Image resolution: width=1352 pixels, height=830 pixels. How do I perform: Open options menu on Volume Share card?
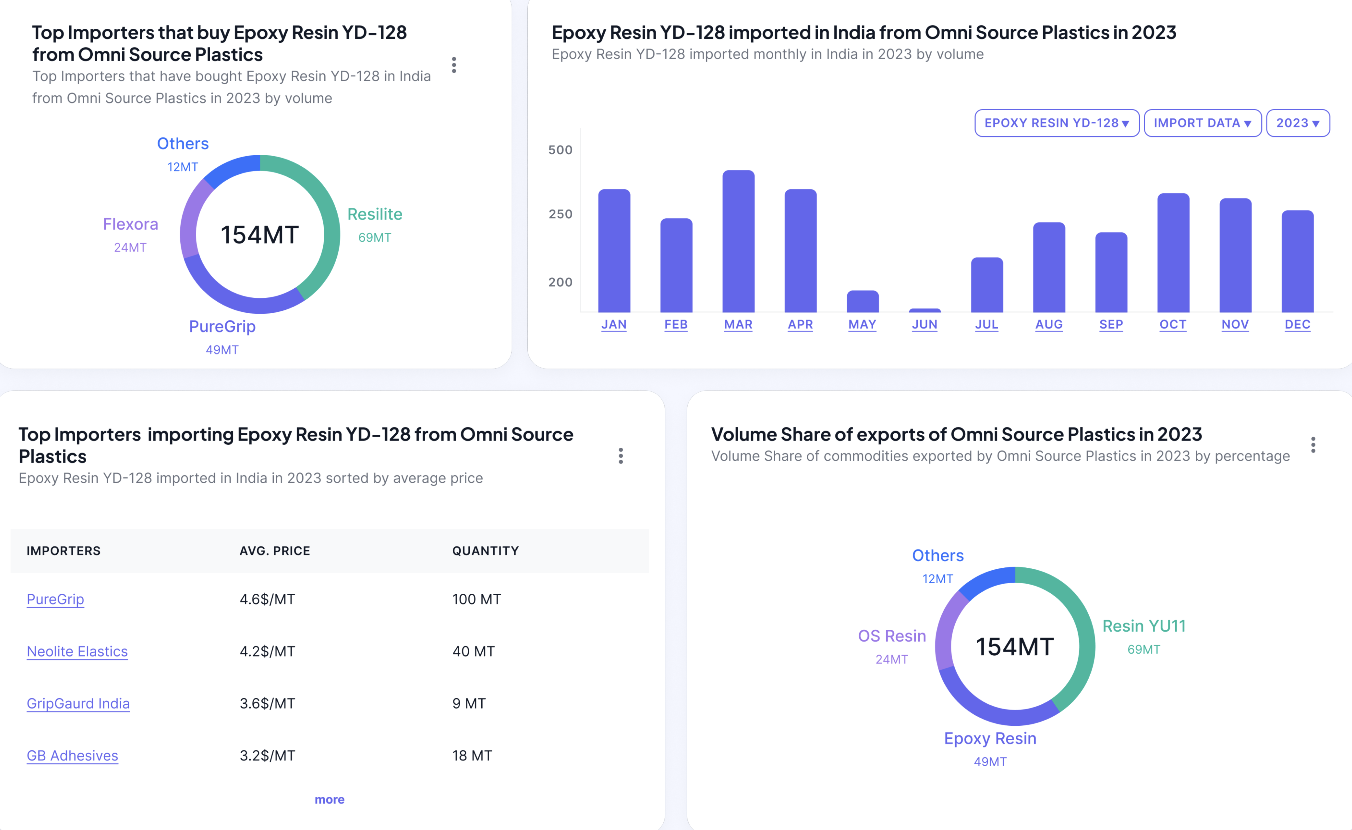[x=1313, y=444]
